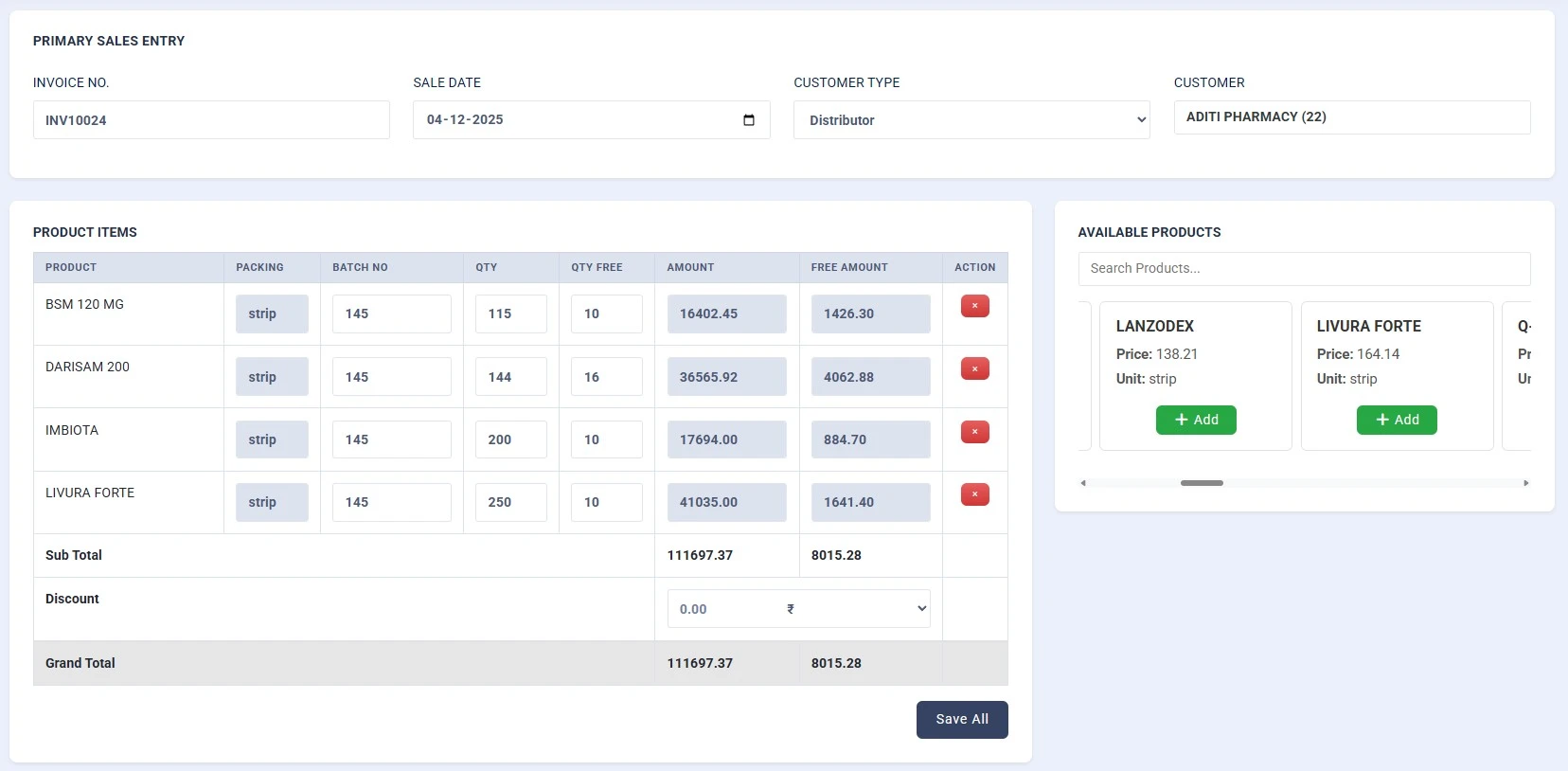Viewport: 1568px width, 771px height.
Task: Click the LIVURA FORTE card title
Action: click(1369, 326)
